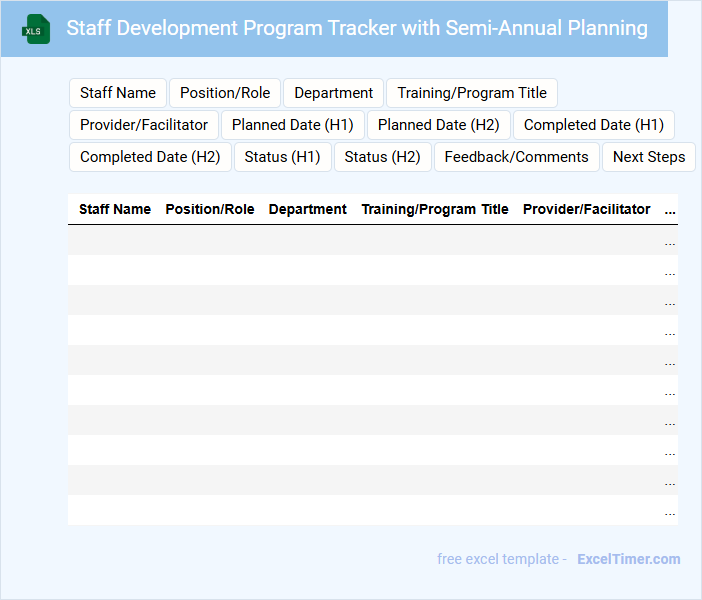Choose the Training/Program Title tag

(x=472, y=93)
